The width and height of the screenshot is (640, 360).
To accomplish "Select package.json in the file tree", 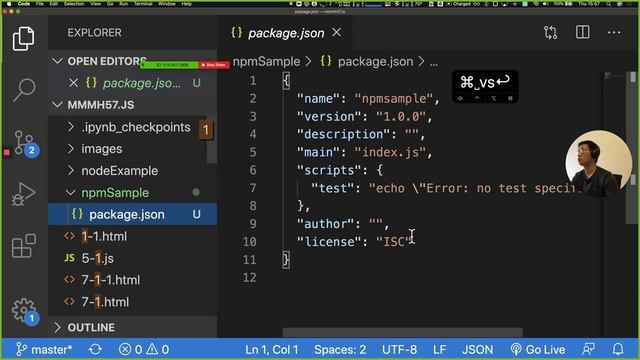I will point(132,214).
